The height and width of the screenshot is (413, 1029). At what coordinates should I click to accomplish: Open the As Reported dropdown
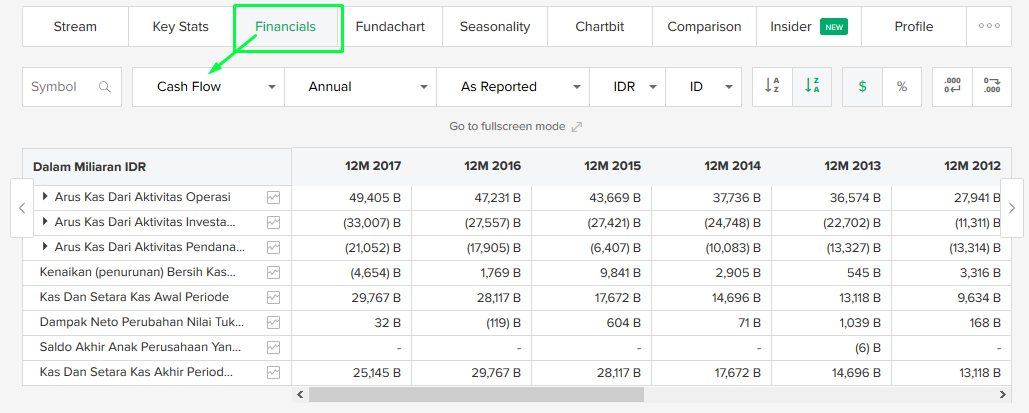513,87
